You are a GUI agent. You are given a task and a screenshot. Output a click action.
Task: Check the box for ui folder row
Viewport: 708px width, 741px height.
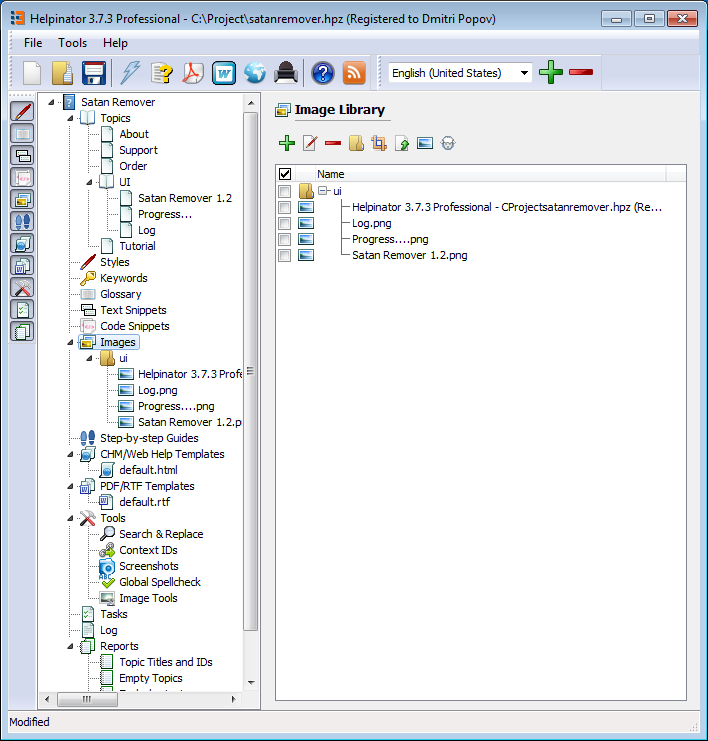pos(285,191)
